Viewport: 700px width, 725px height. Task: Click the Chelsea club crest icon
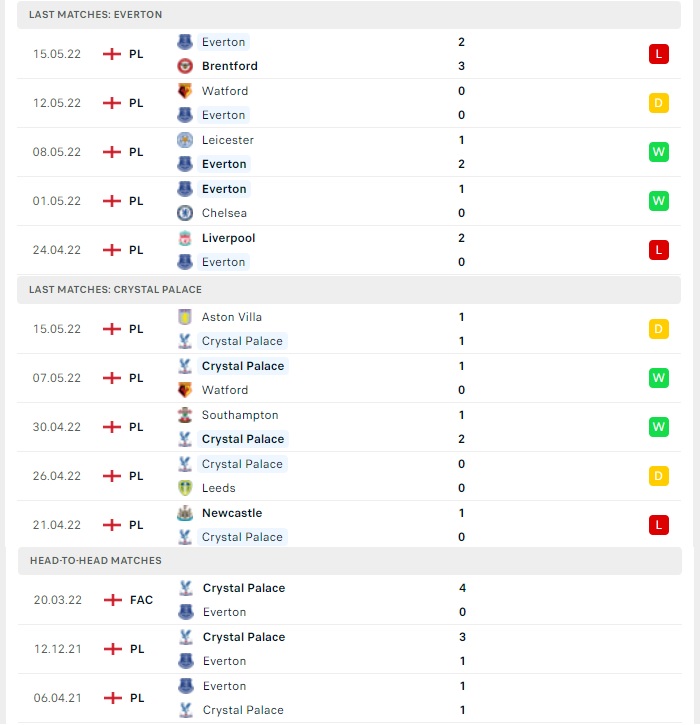pos(185,213)
